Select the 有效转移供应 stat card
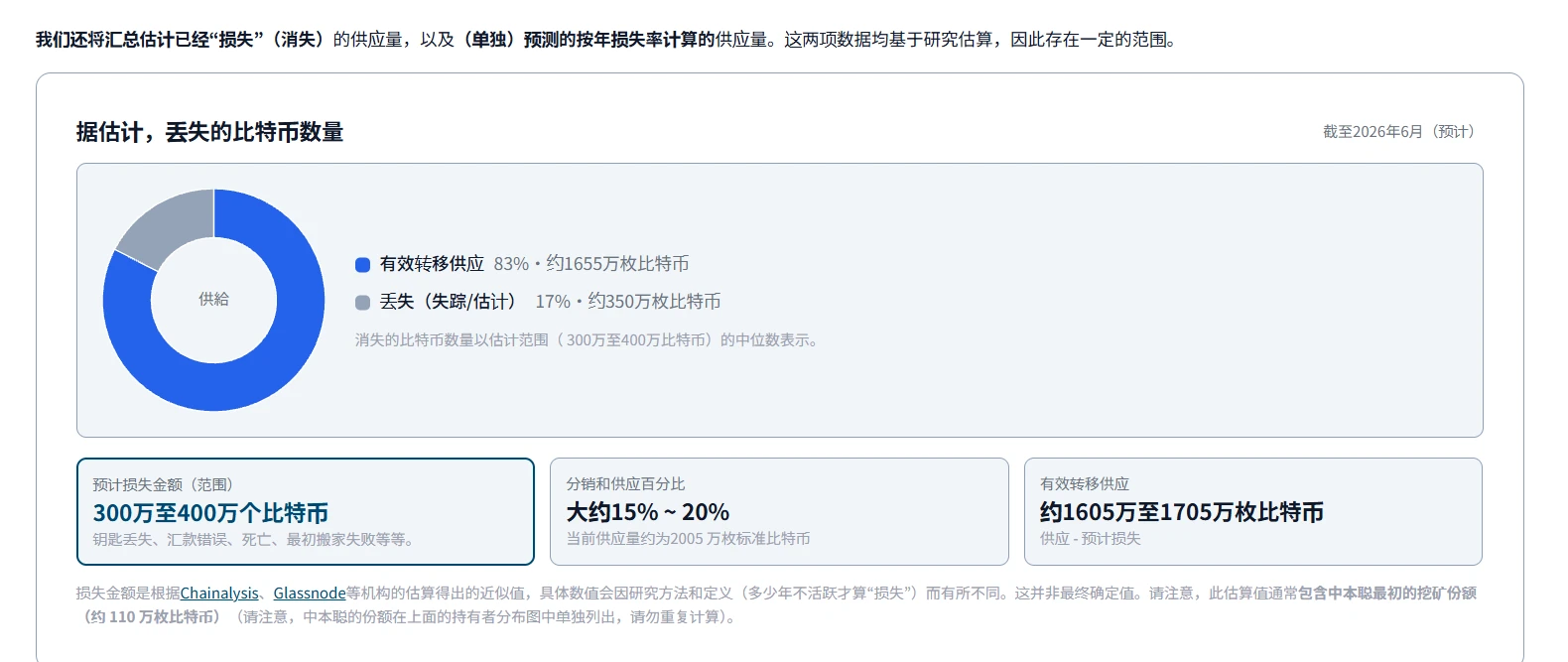The image size is (1568, 662). pos(1253,511)
